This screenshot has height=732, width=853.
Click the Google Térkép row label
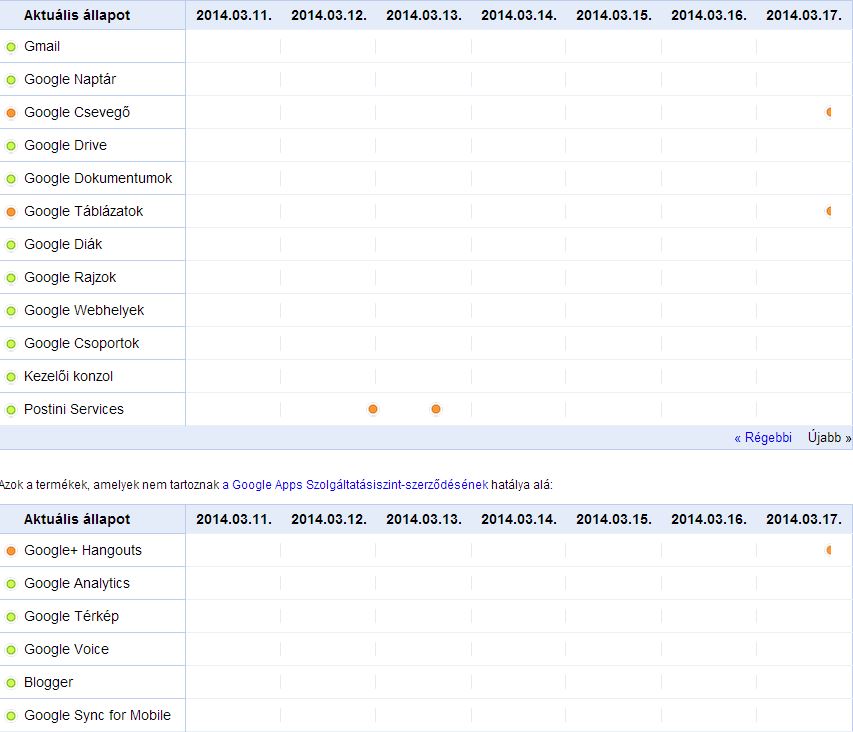[x=71, y=616]
